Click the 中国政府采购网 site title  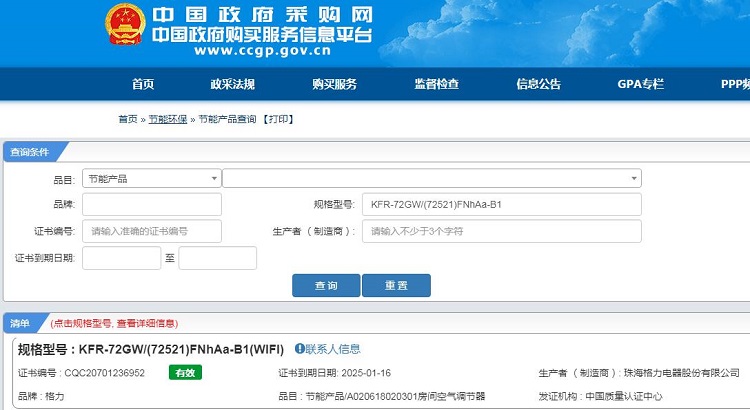tap(262, 15)
